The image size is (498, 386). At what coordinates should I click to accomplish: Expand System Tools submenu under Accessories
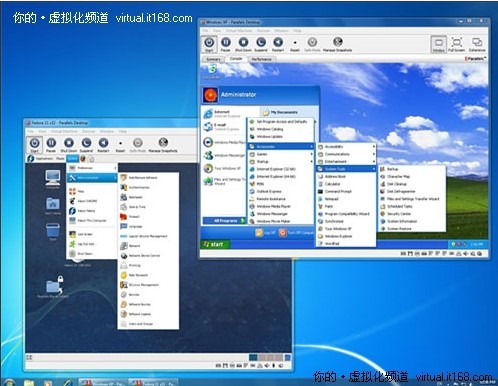pos(346,169)
